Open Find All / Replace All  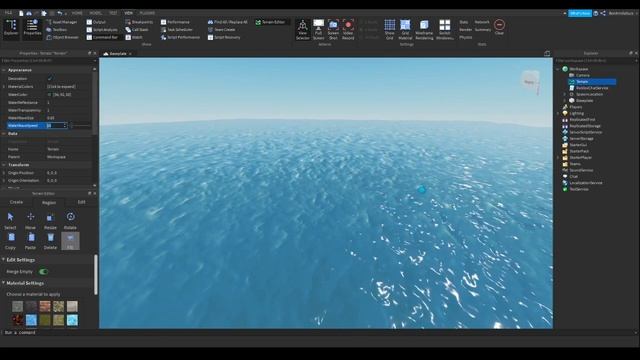[228, 22]
